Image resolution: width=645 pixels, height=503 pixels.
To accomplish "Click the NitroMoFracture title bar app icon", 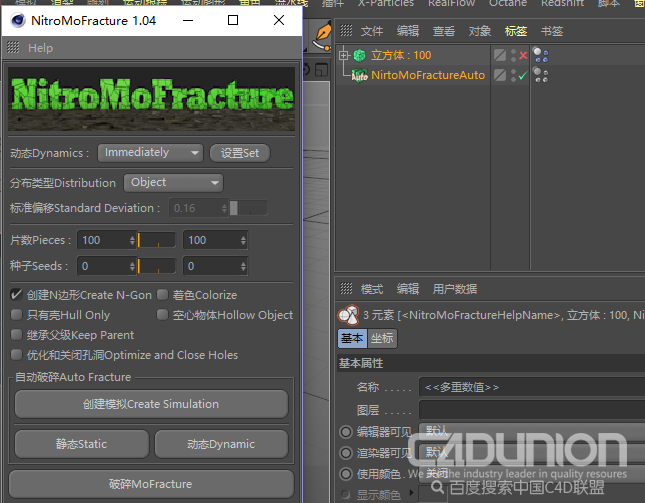I will pyautogui.click(x=18, y=20).
